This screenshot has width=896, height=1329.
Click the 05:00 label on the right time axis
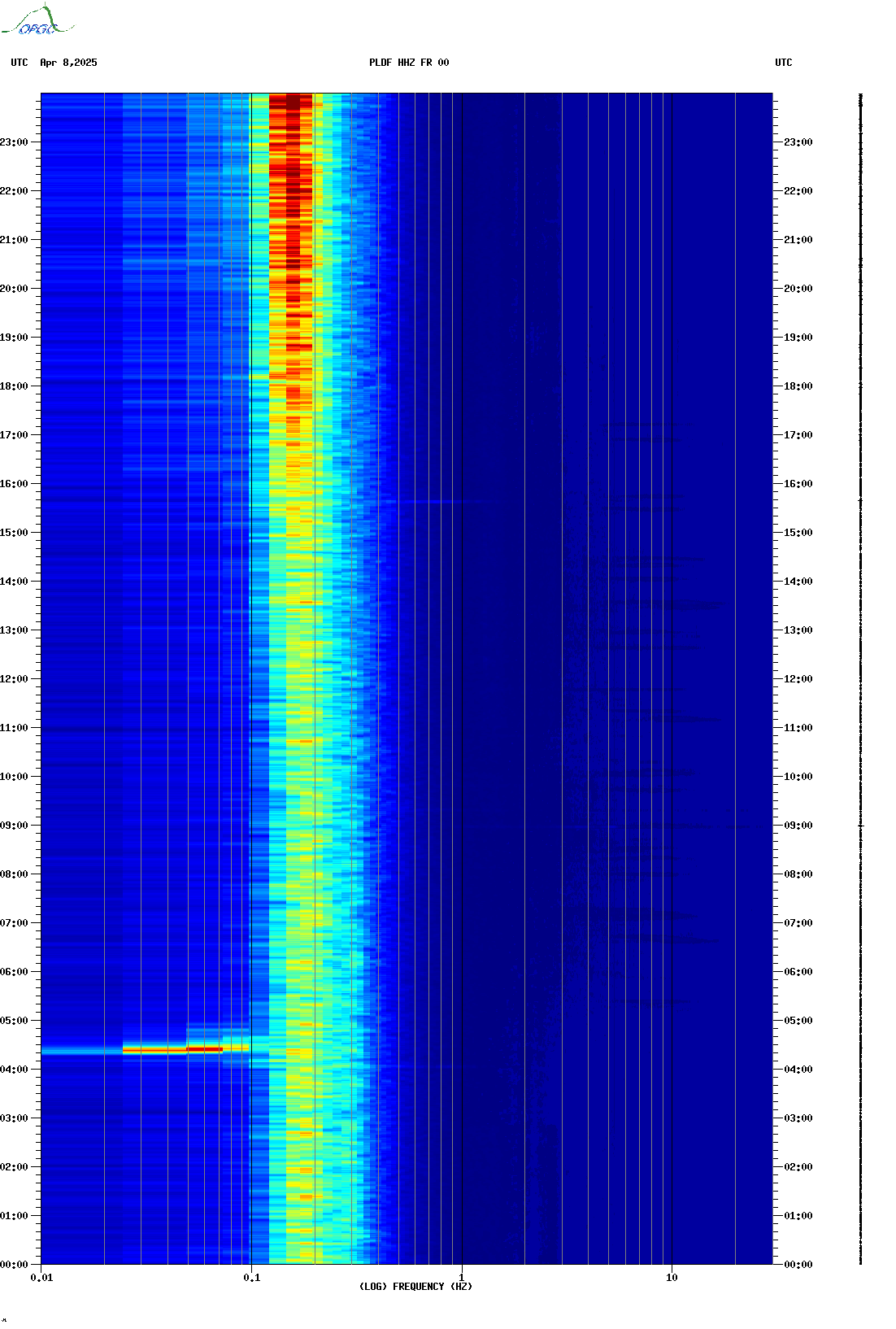[x=798, y=1021]
